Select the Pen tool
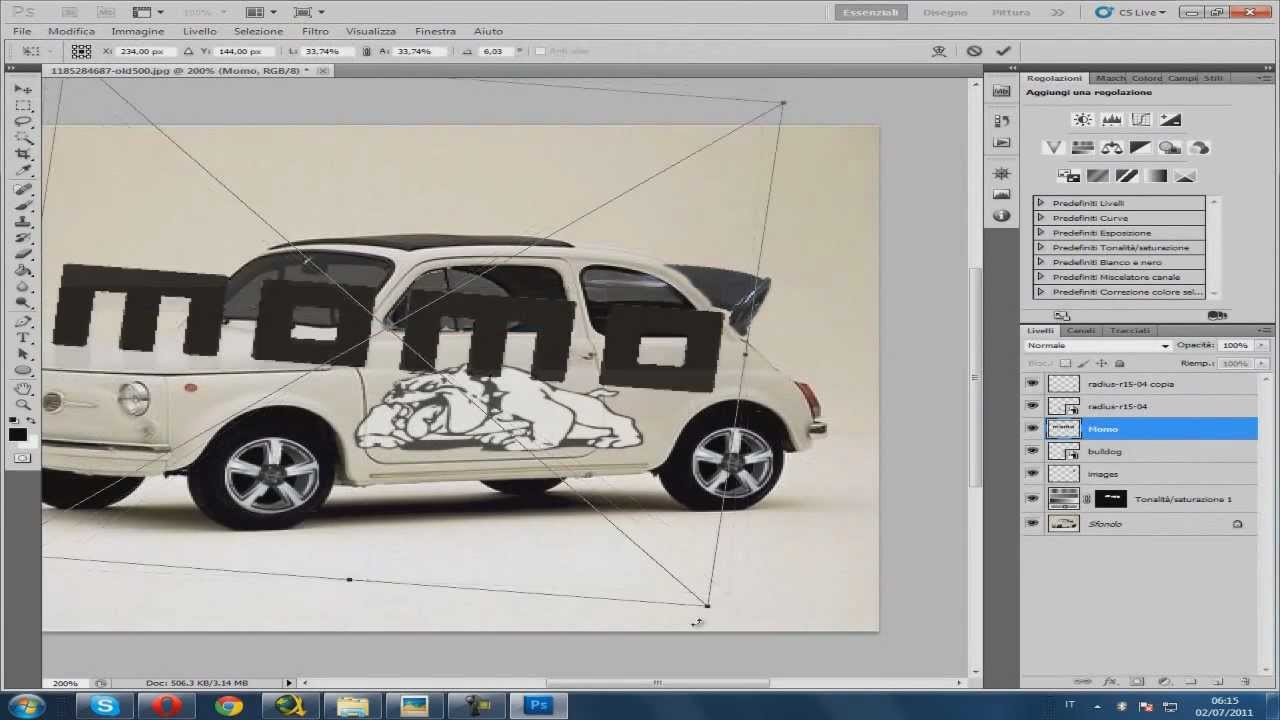The height and width of the screenshot is (720, 1280). 22,322
